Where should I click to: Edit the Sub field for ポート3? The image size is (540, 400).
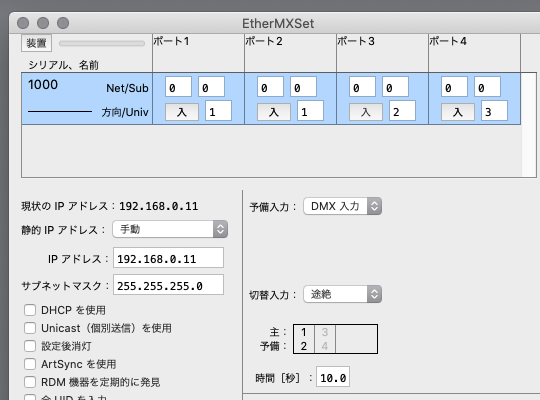[x=395, y=87]
